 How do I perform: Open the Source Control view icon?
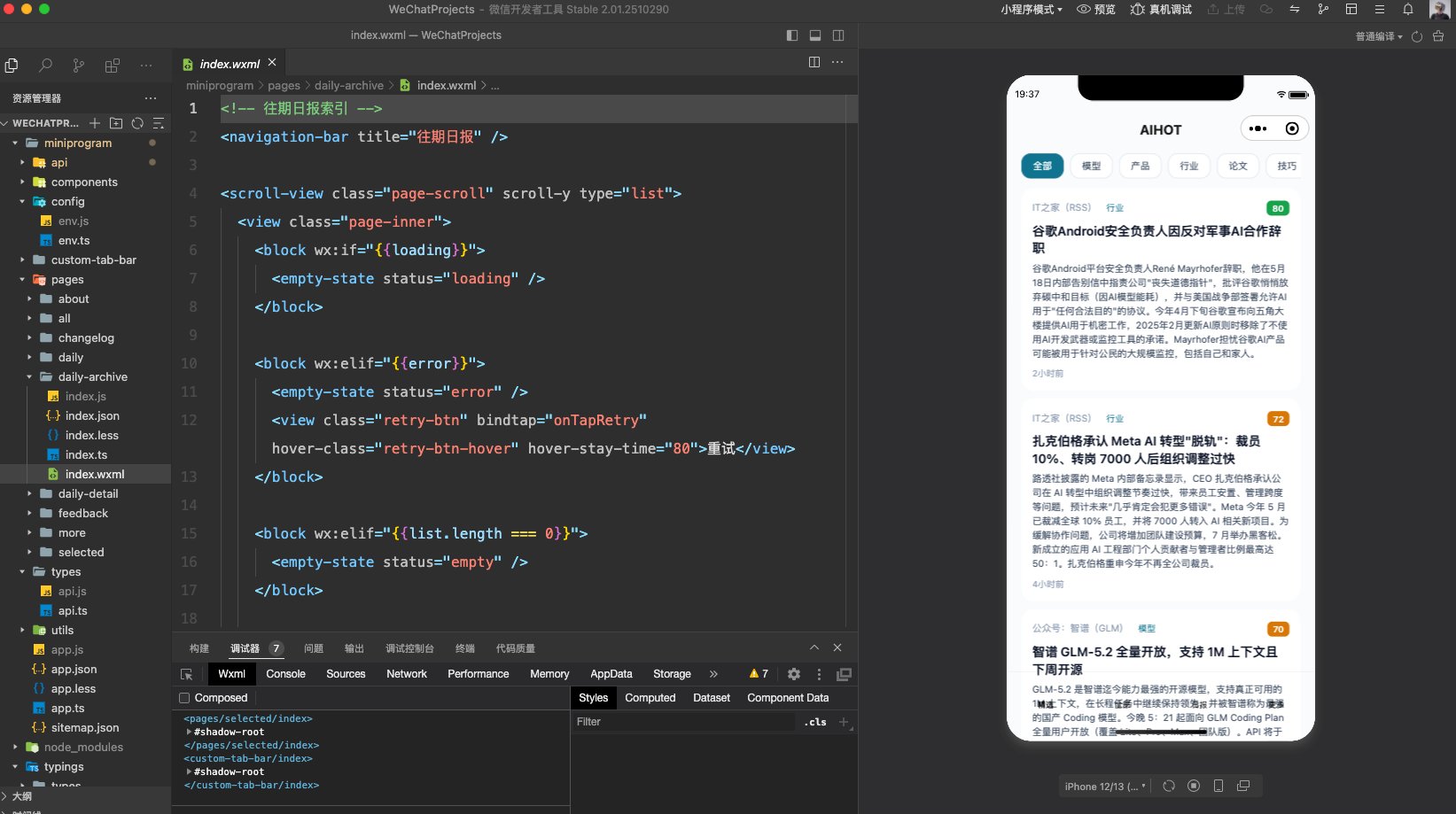click(79, 66)
